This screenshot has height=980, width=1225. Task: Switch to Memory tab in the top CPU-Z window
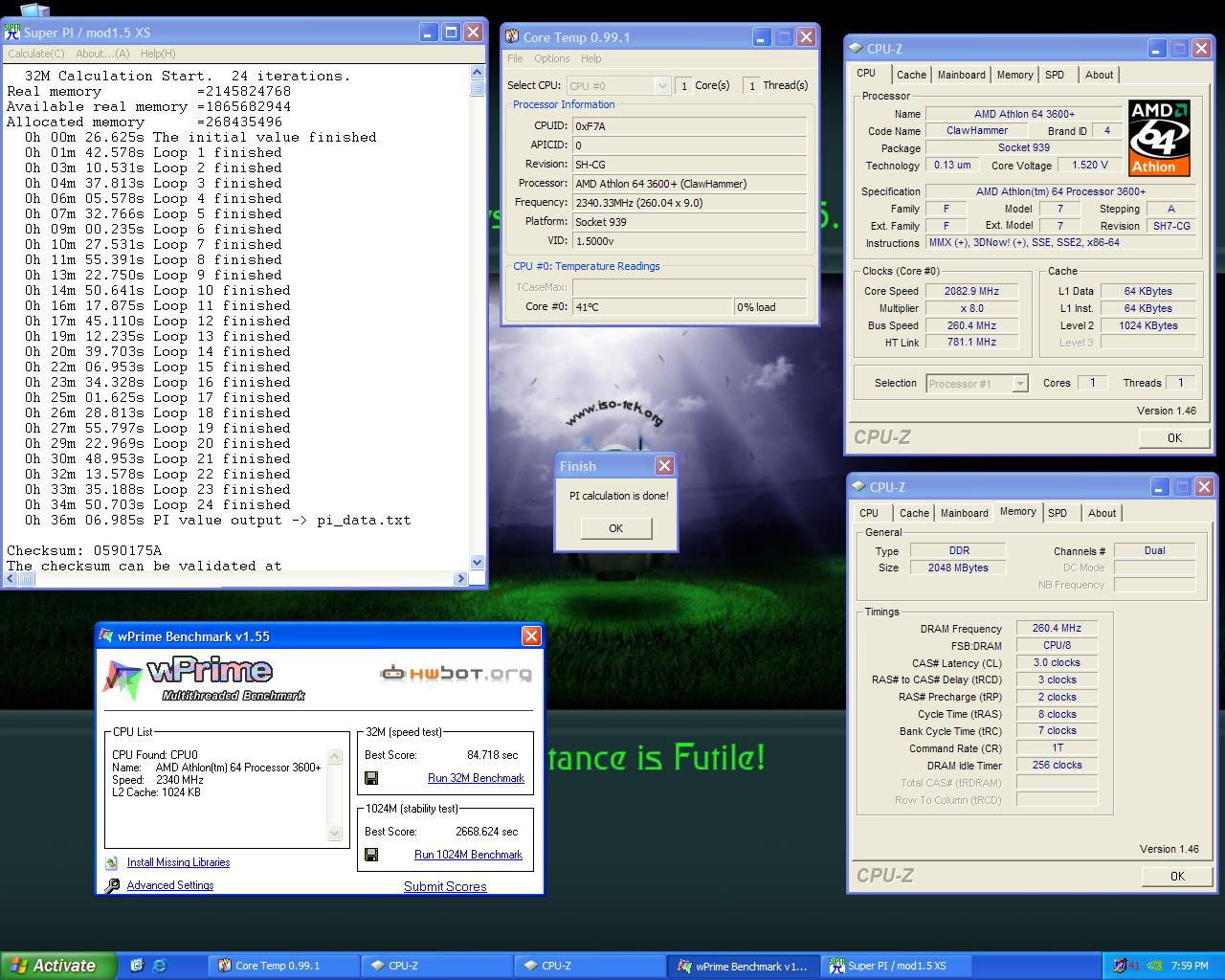pos(1014,75)
